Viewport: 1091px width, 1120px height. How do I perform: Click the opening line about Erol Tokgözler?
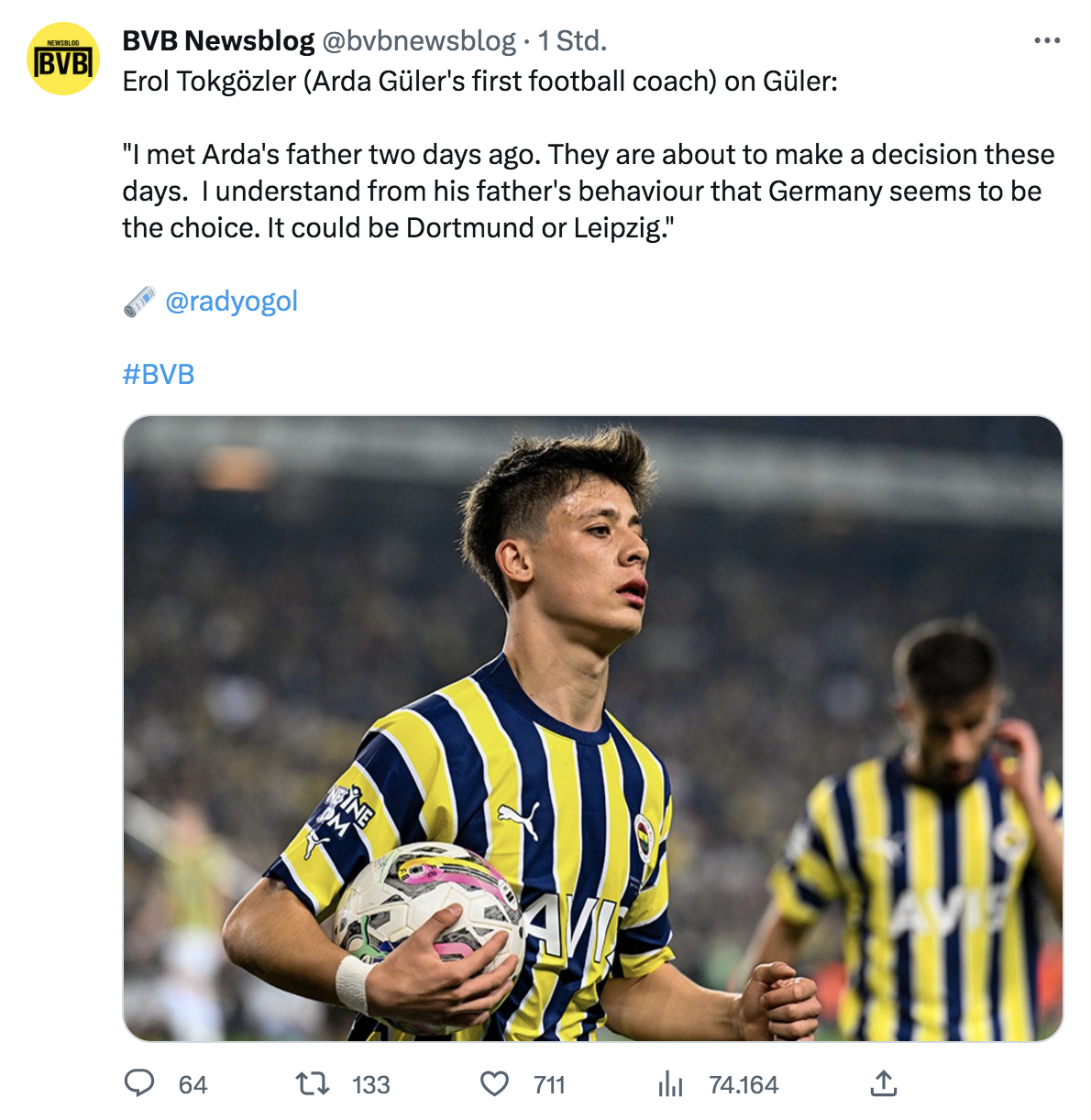[x=479, y=81]
